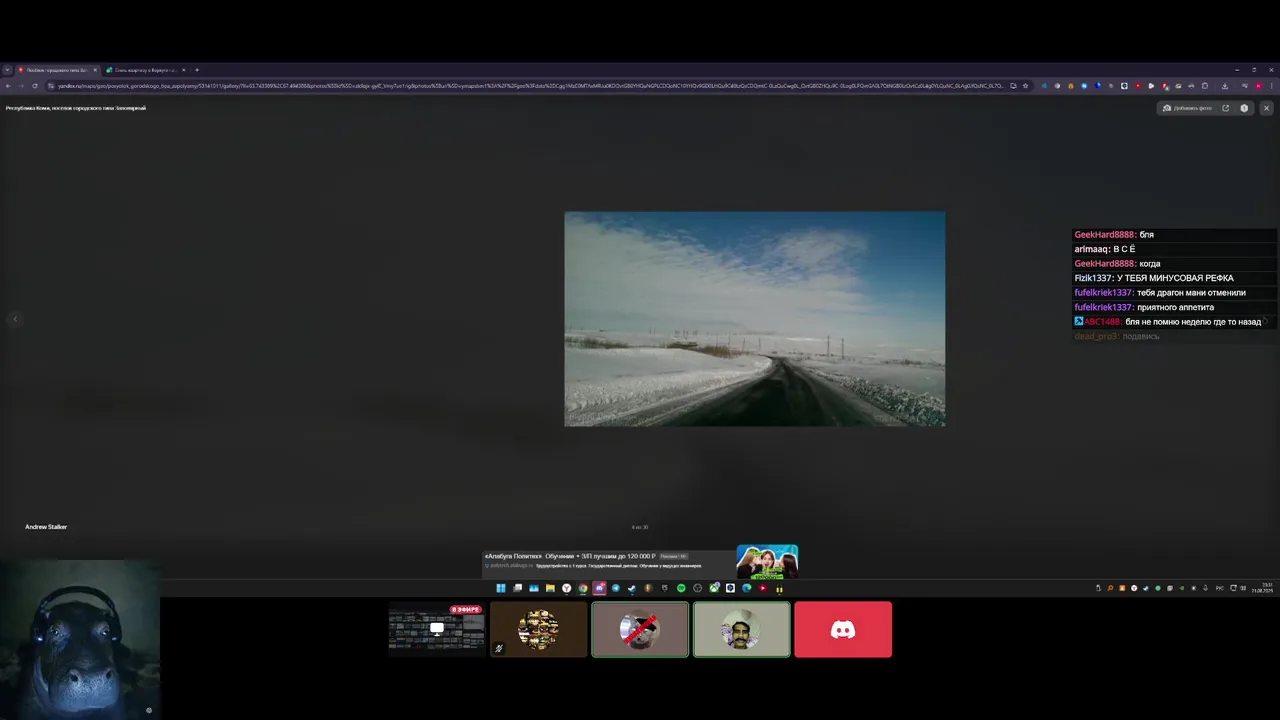Screen dimensions: 1280x720
Task: Click the ad image with girls
Action: point(767,562)
